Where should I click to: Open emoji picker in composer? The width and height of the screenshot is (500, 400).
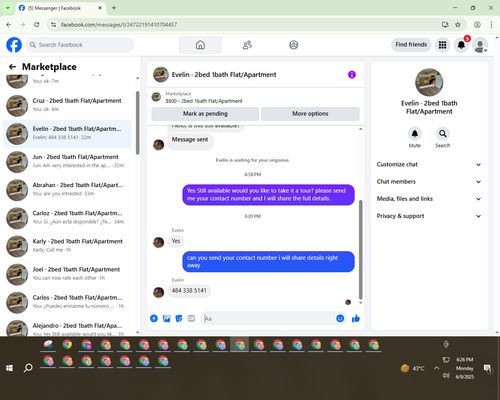340,319
